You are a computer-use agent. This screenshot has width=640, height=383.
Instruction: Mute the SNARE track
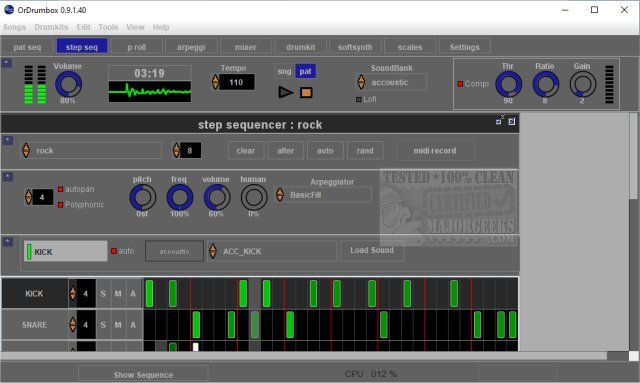tap(118, 325)
